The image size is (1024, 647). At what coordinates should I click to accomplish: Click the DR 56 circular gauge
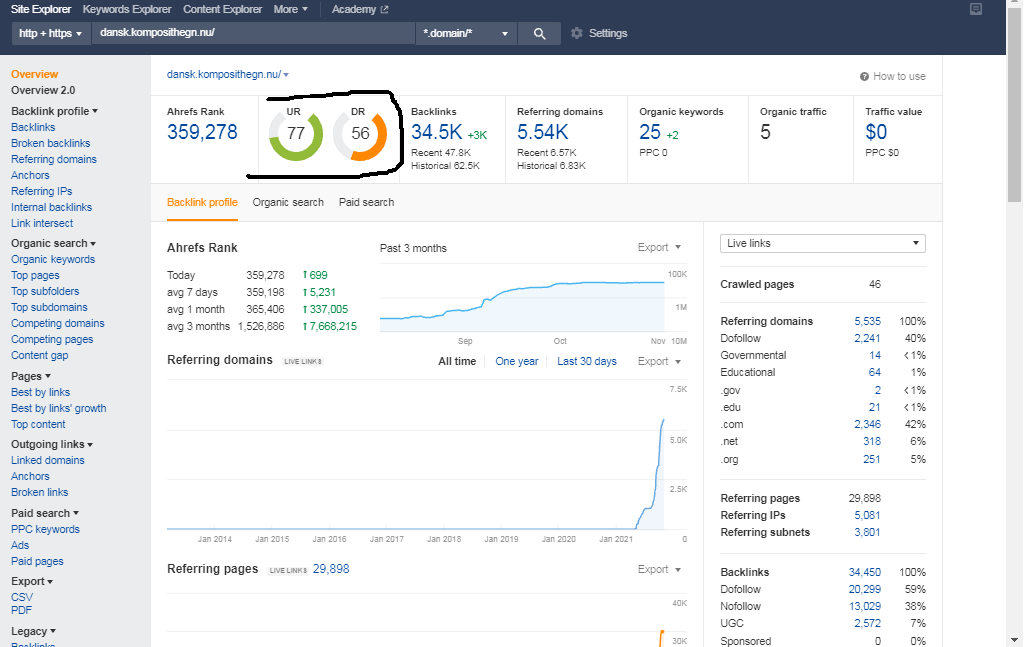(360, 134)
